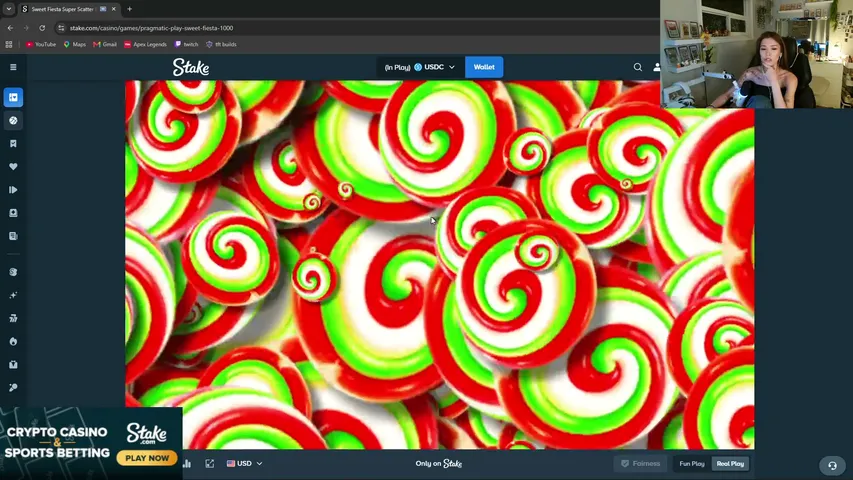This screenshot has width=853, height=480.
Task: Open the browser apps grid icon
Action: 9,45
